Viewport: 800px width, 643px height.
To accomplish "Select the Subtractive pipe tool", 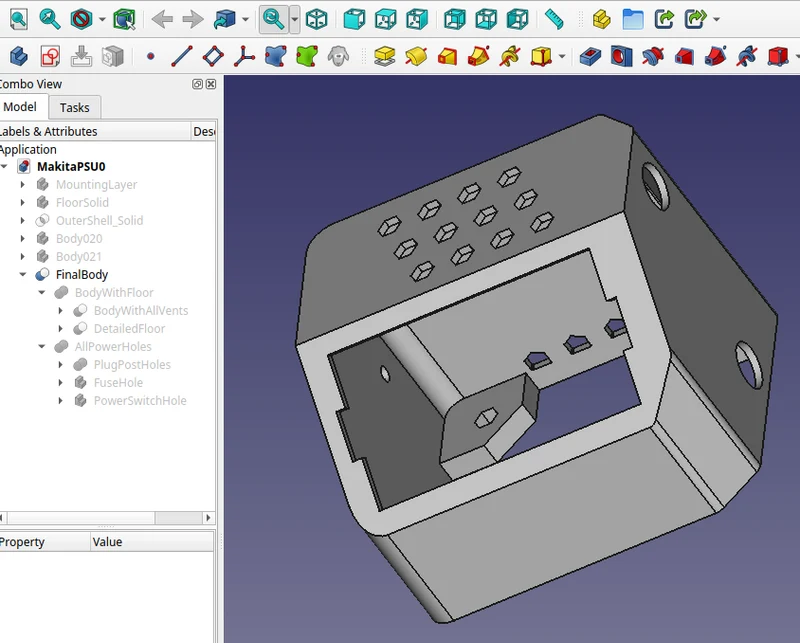I will (716, 56).
